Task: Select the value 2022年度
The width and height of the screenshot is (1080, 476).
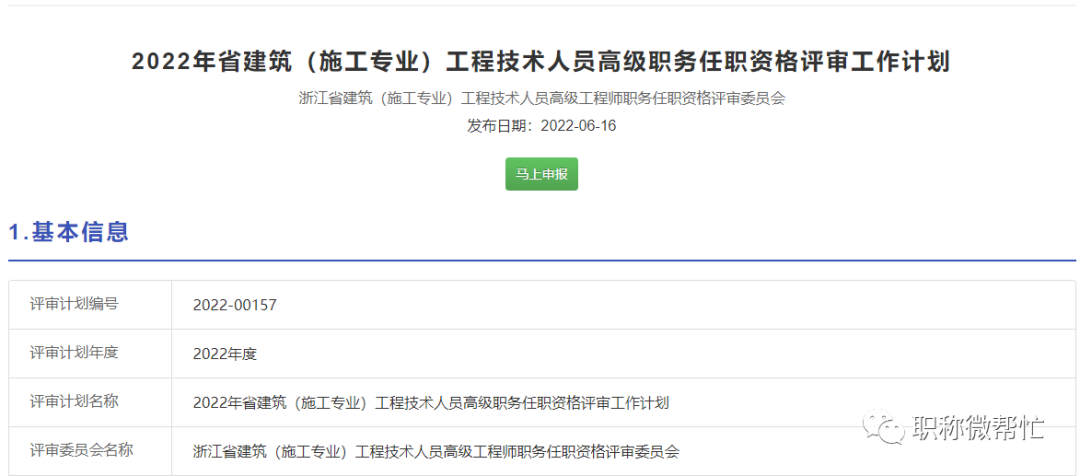Action: (x=225, y=354)
